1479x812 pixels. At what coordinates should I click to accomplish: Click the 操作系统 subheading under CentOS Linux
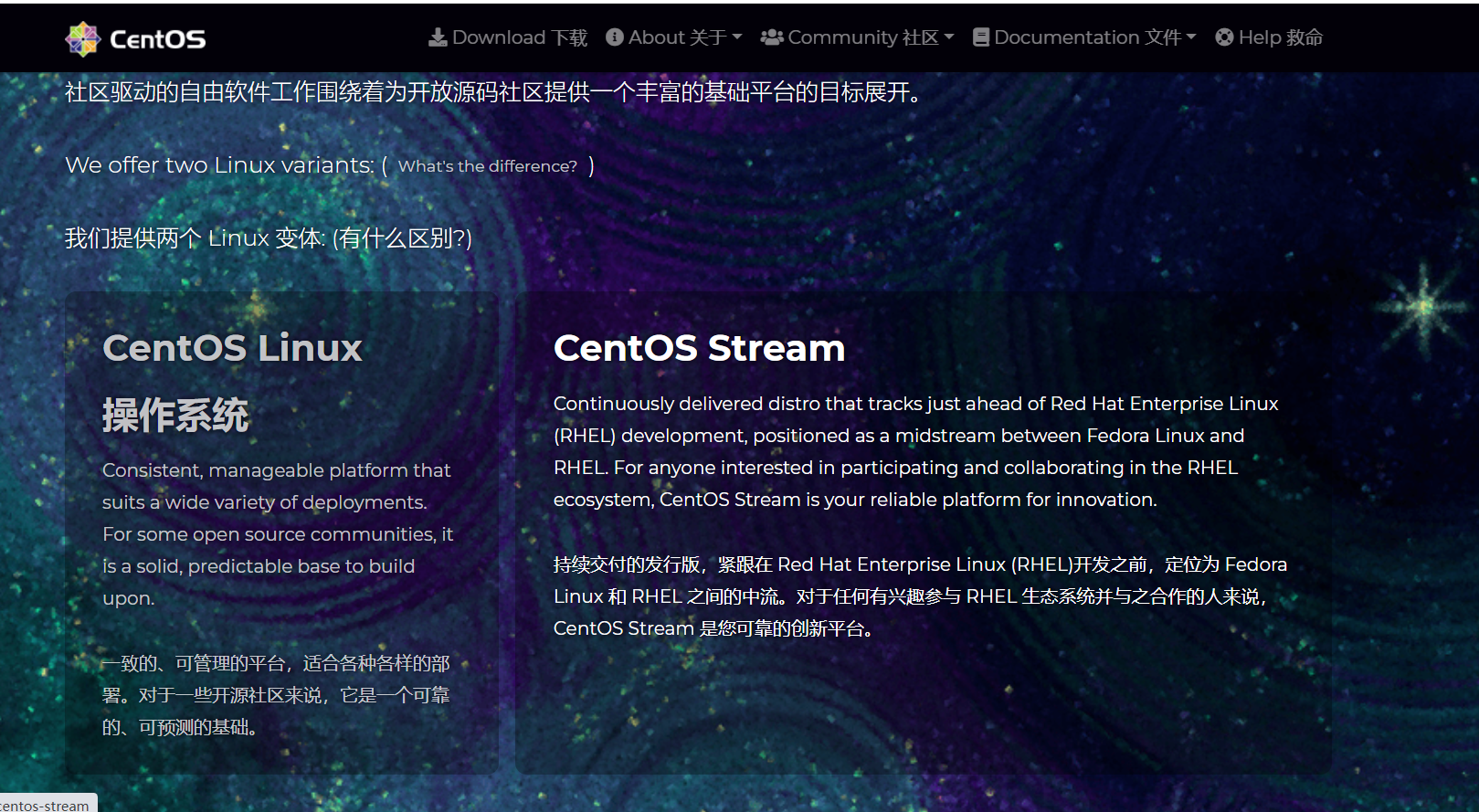pos(175,416)
